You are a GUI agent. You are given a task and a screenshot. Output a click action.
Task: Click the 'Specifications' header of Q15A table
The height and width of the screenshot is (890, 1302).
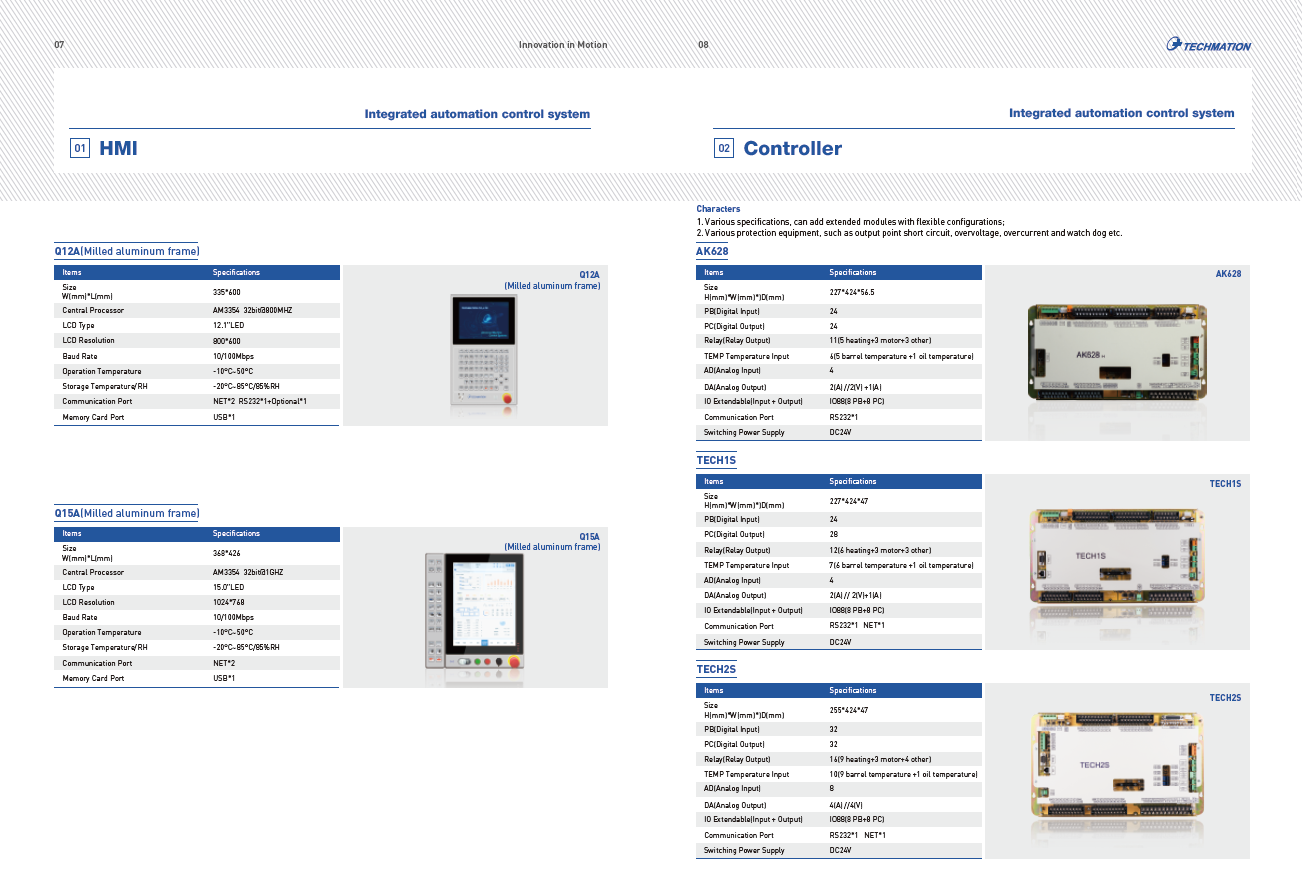[x=236, y=534]
